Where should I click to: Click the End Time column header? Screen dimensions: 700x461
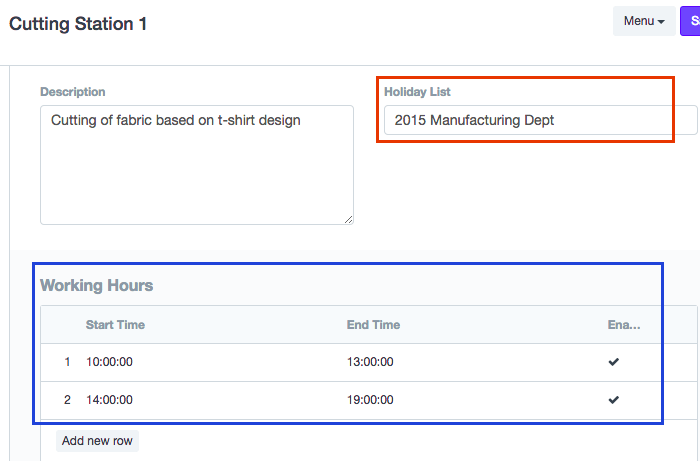coord(373,325)
